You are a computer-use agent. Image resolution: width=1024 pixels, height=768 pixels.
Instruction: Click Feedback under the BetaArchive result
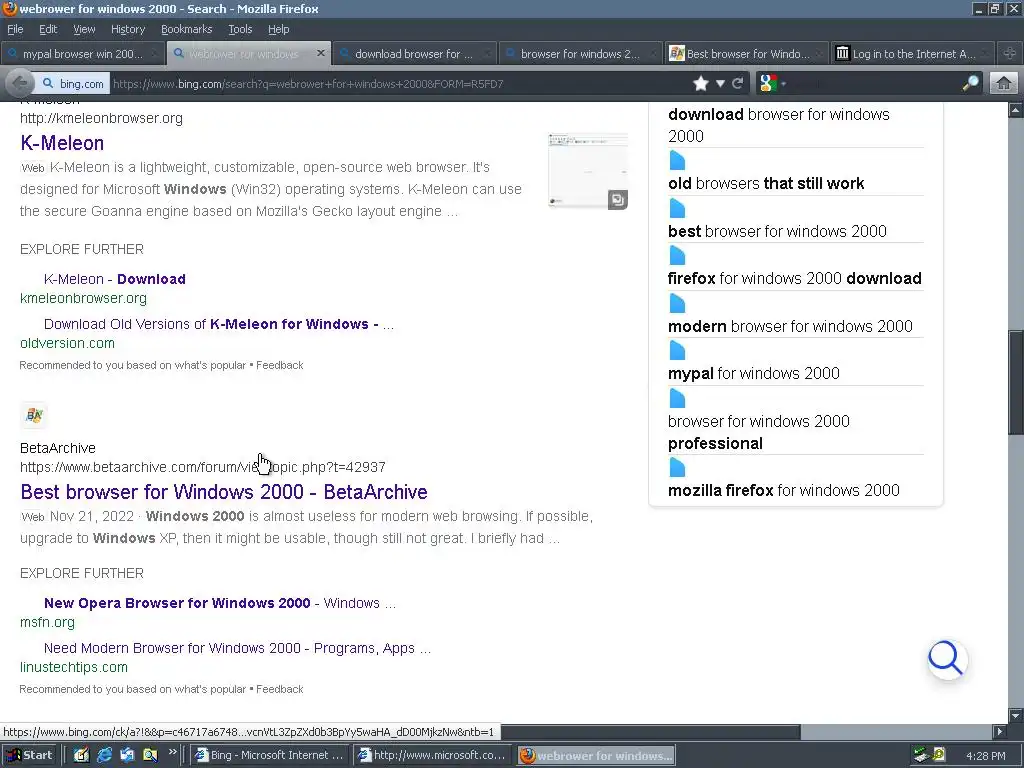pyautogui.click(x=280, y=689)
